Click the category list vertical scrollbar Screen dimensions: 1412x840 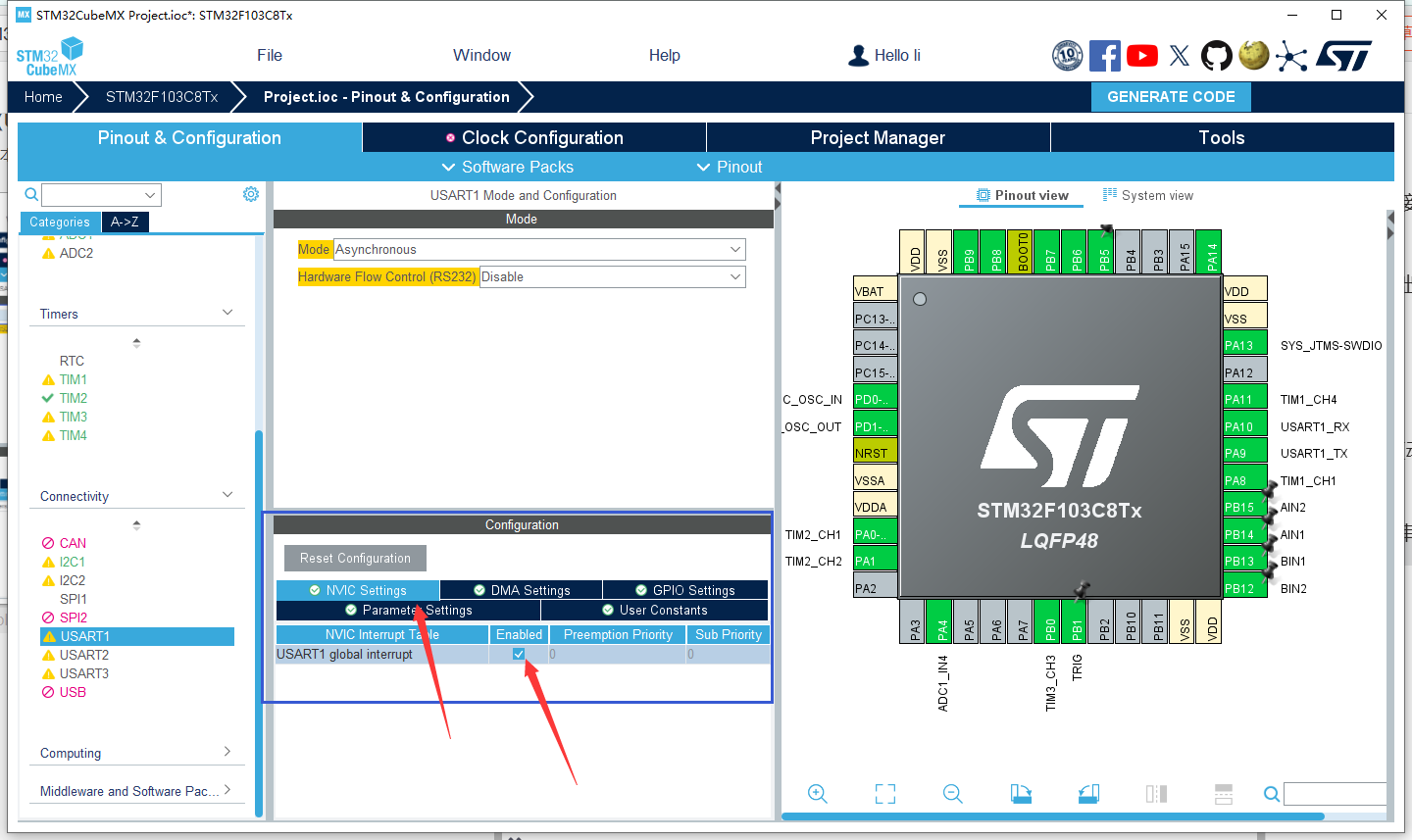pos(259,622)
